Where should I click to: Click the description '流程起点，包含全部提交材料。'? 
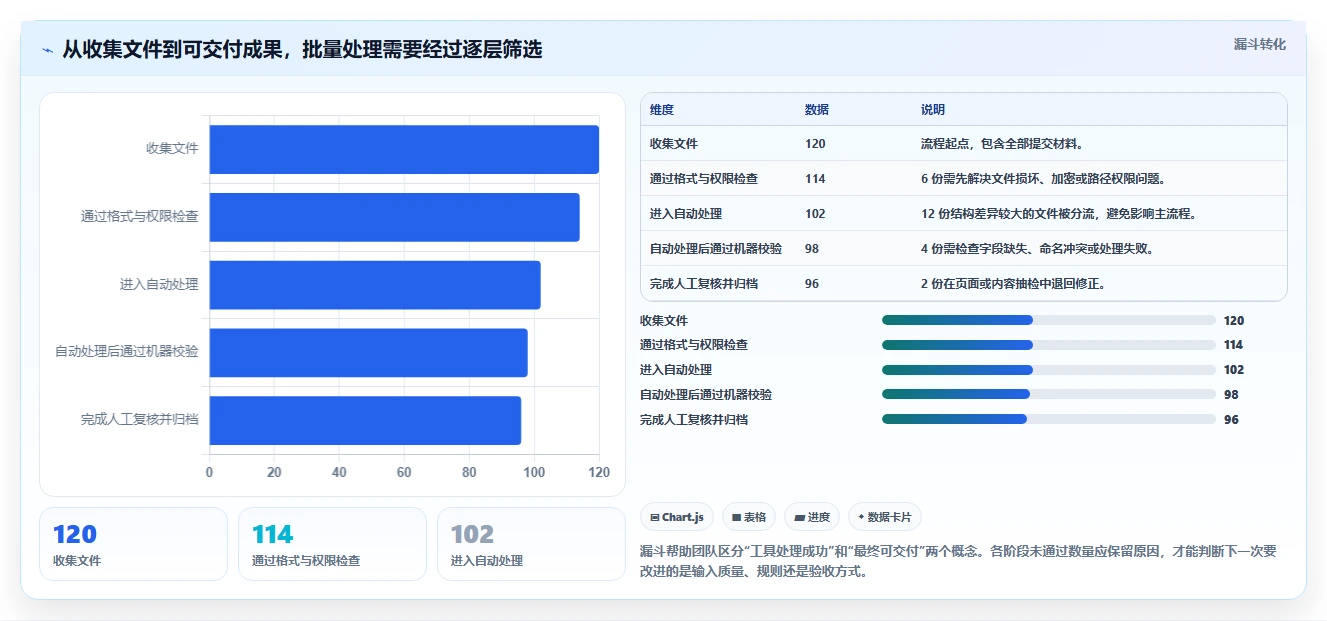pos(1003,144)
